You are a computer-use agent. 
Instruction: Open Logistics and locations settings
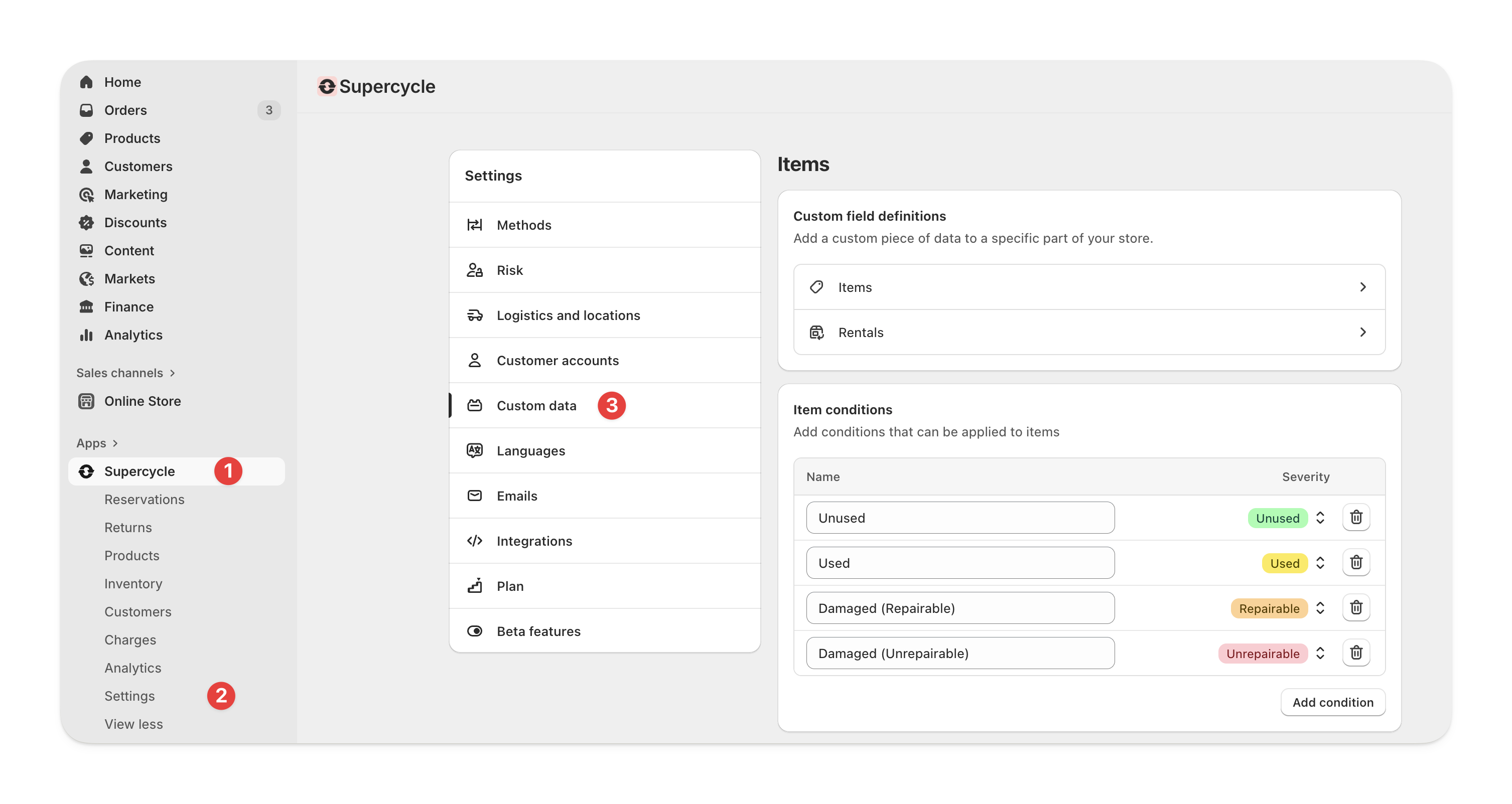(568, 315)
